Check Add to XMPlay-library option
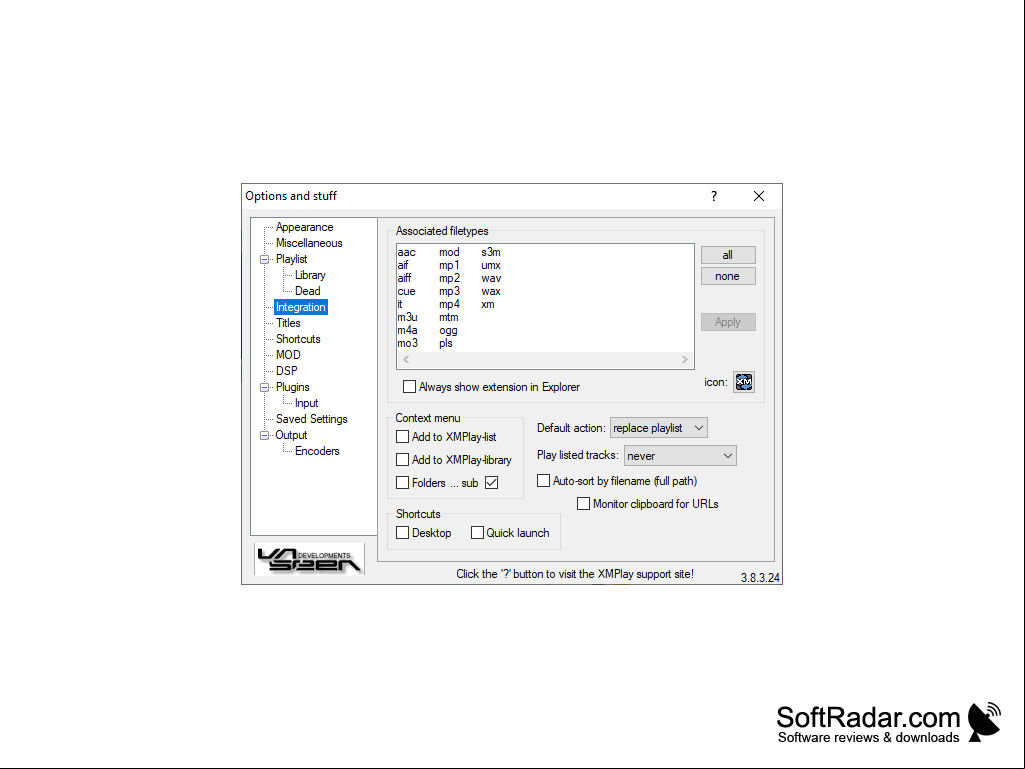Image resolution: width=1025 pixels, height=769 pixels. click(x=403, y=460)
